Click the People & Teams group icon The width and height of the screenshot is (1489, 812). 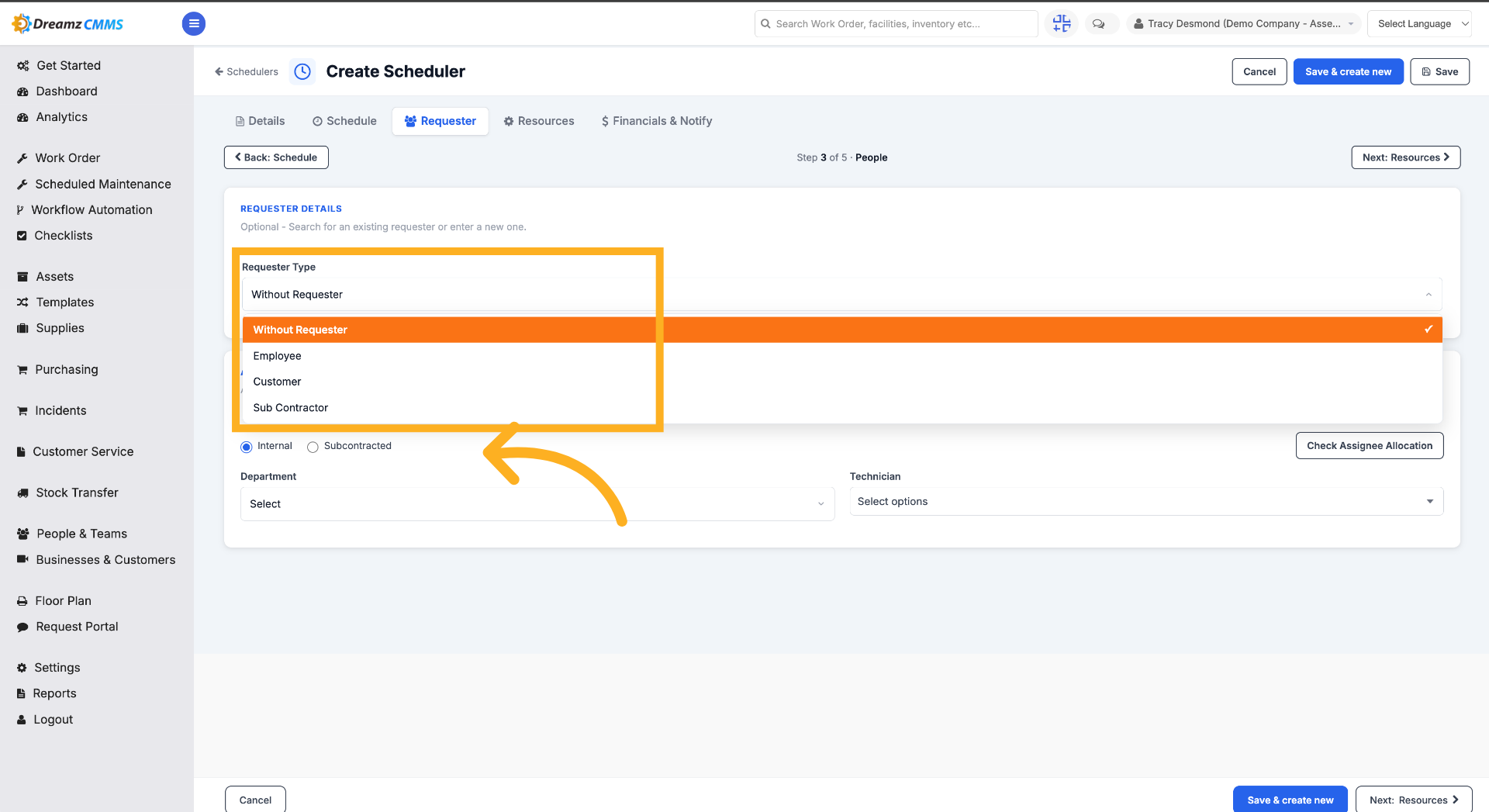point(23,534)
